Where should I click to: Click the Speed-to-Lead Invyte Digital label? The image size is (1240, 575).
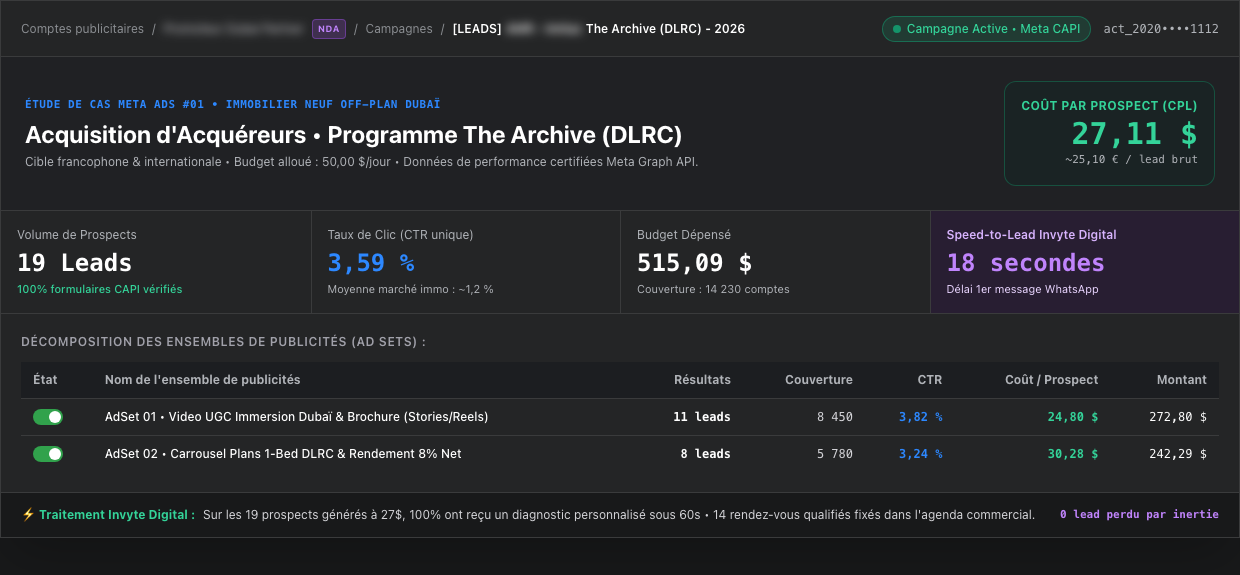pyautogui.click(x=1032, y=235)
